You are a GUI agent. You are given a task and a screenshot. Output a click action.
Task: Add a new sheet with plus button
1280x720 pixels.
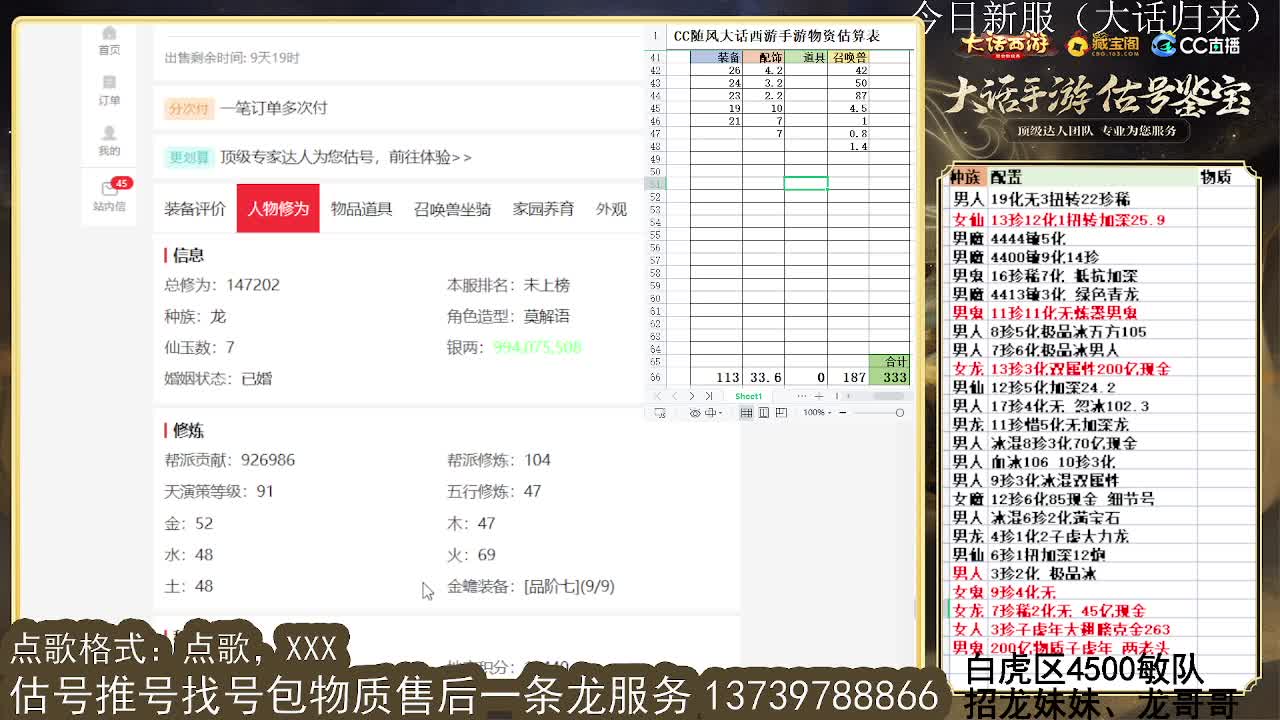819,396
